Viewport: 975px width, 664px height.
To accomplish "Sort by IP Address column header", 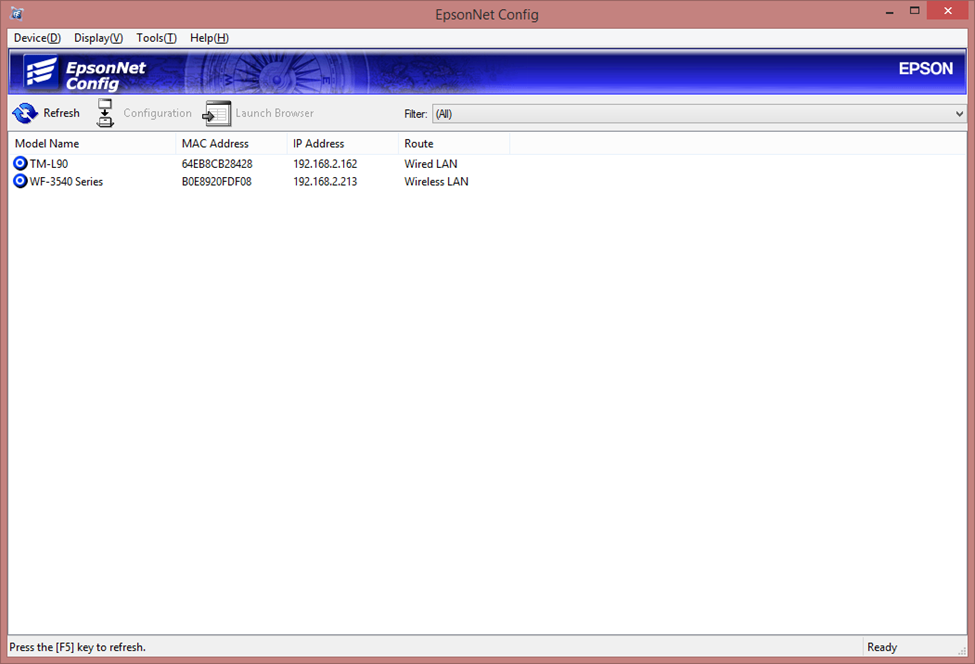I will 343,144.
